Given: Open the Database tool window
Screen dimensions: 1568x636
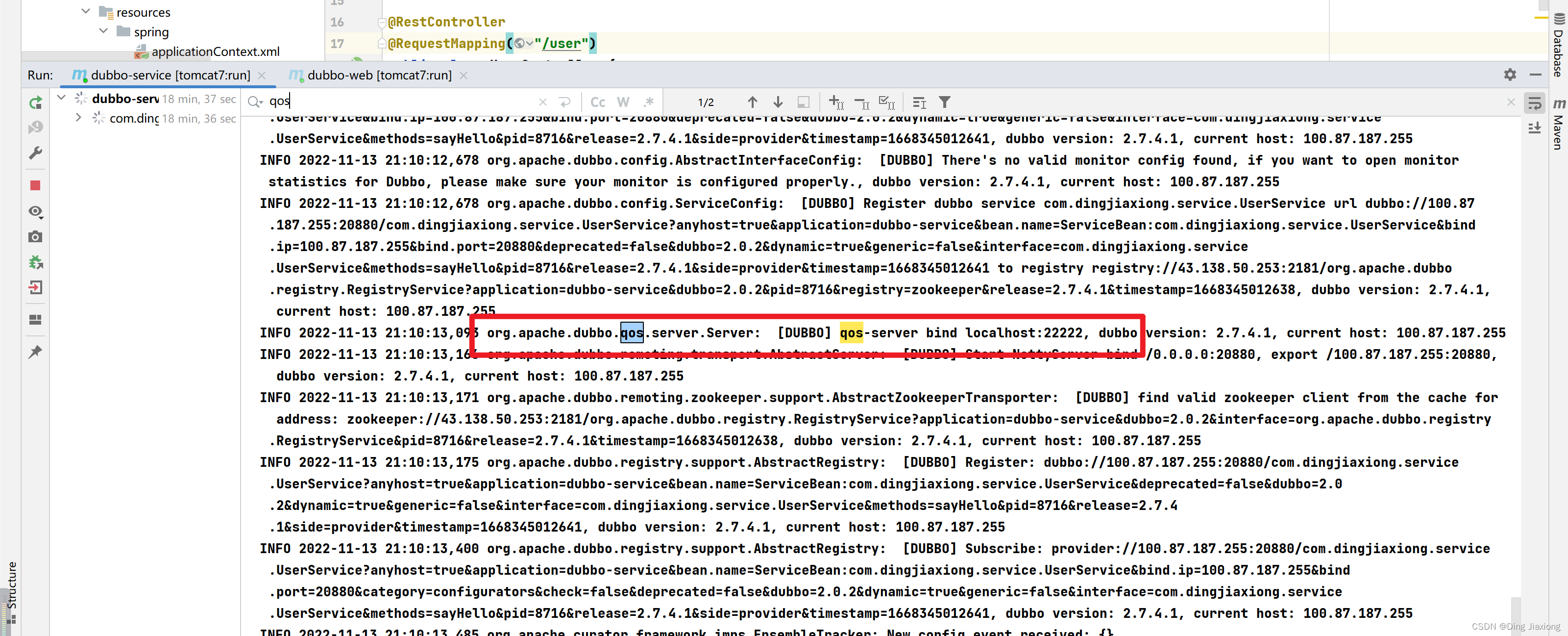Looking at the screenshot, I should 1559,46.
